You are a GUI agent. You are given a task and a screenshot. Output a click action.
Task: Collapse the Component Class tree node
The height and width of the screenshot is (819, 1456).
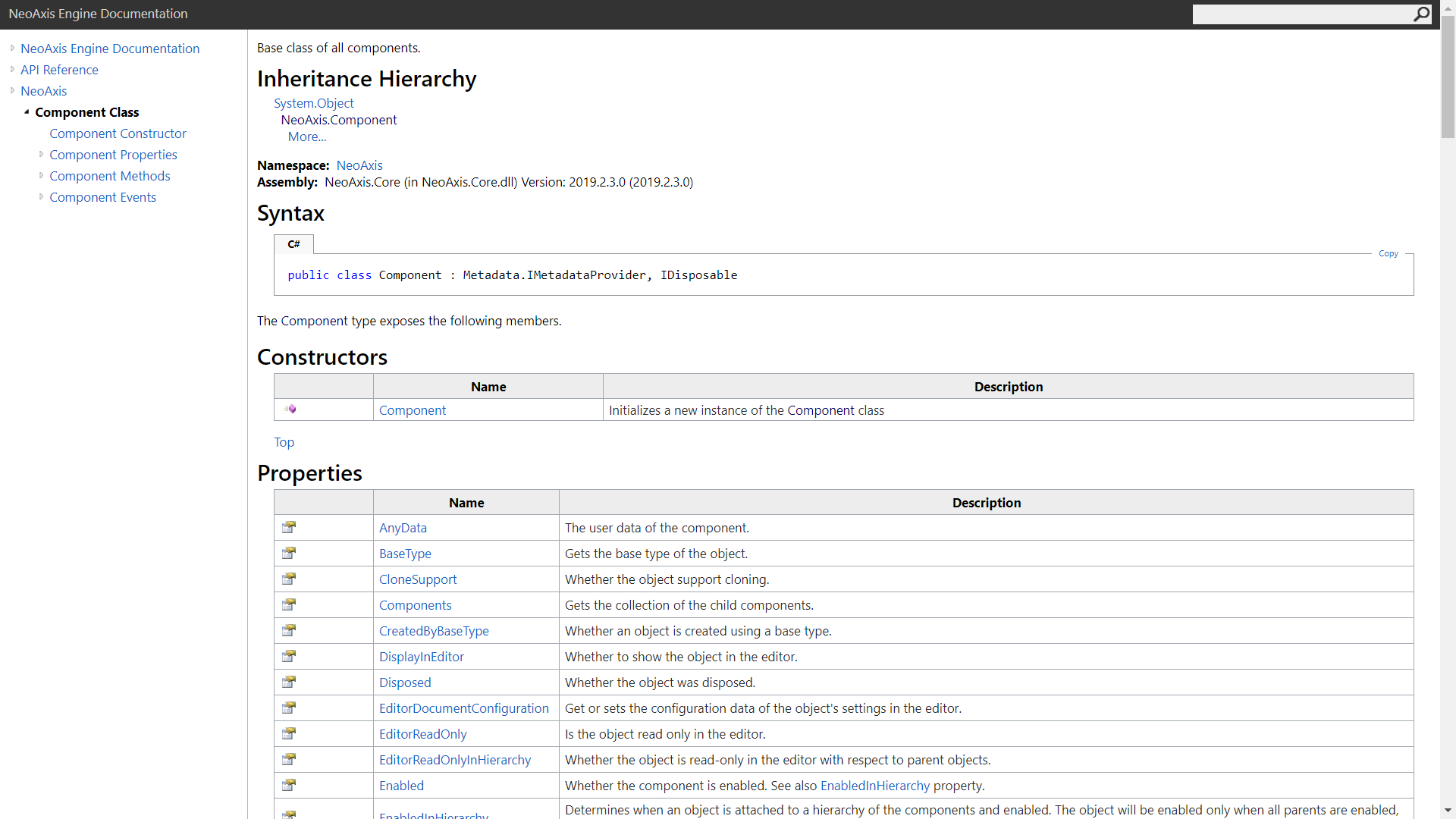tap(27, 111)
